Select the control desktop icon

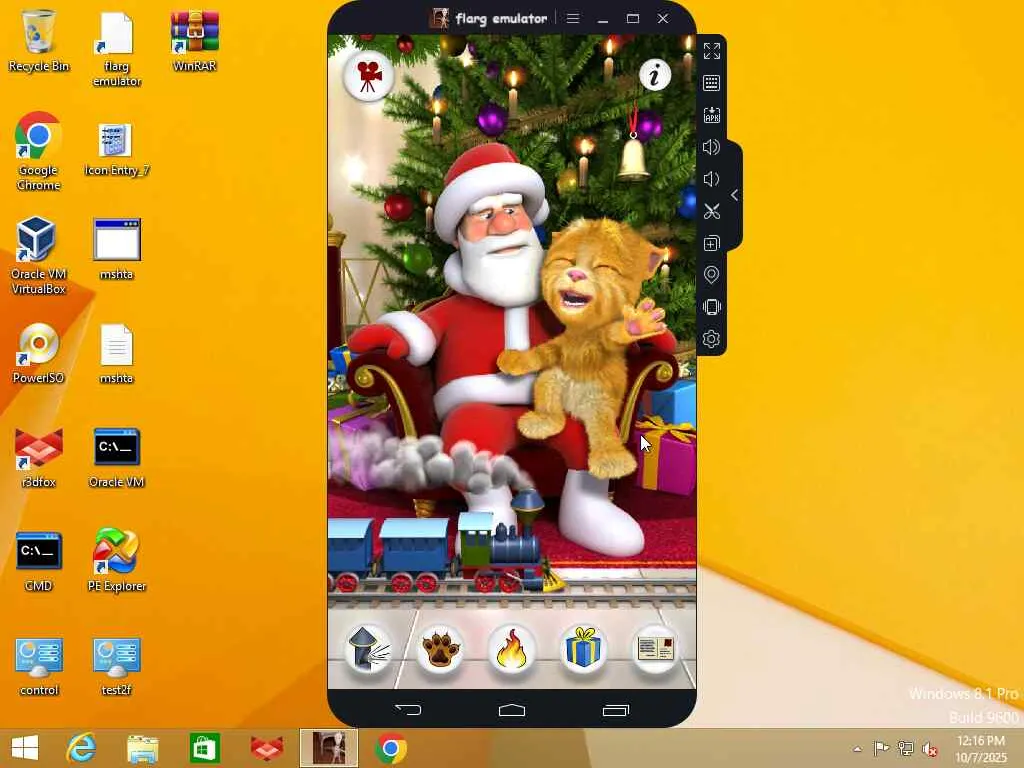(x=39, y=666)
